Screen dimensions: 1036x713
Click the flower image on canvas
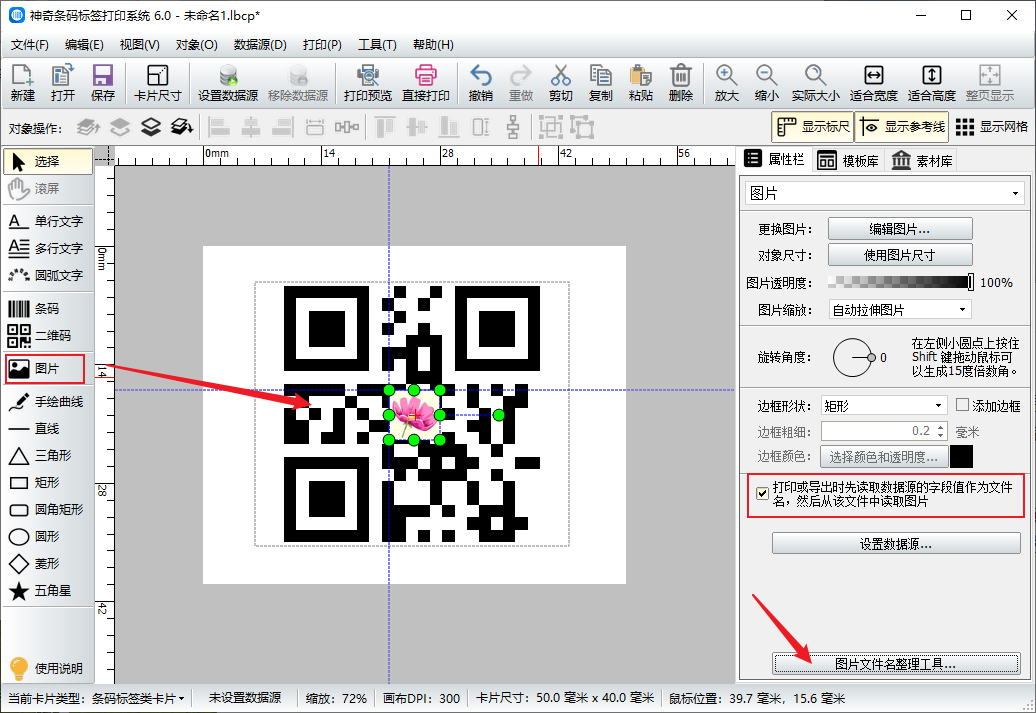tap(414, 415)
